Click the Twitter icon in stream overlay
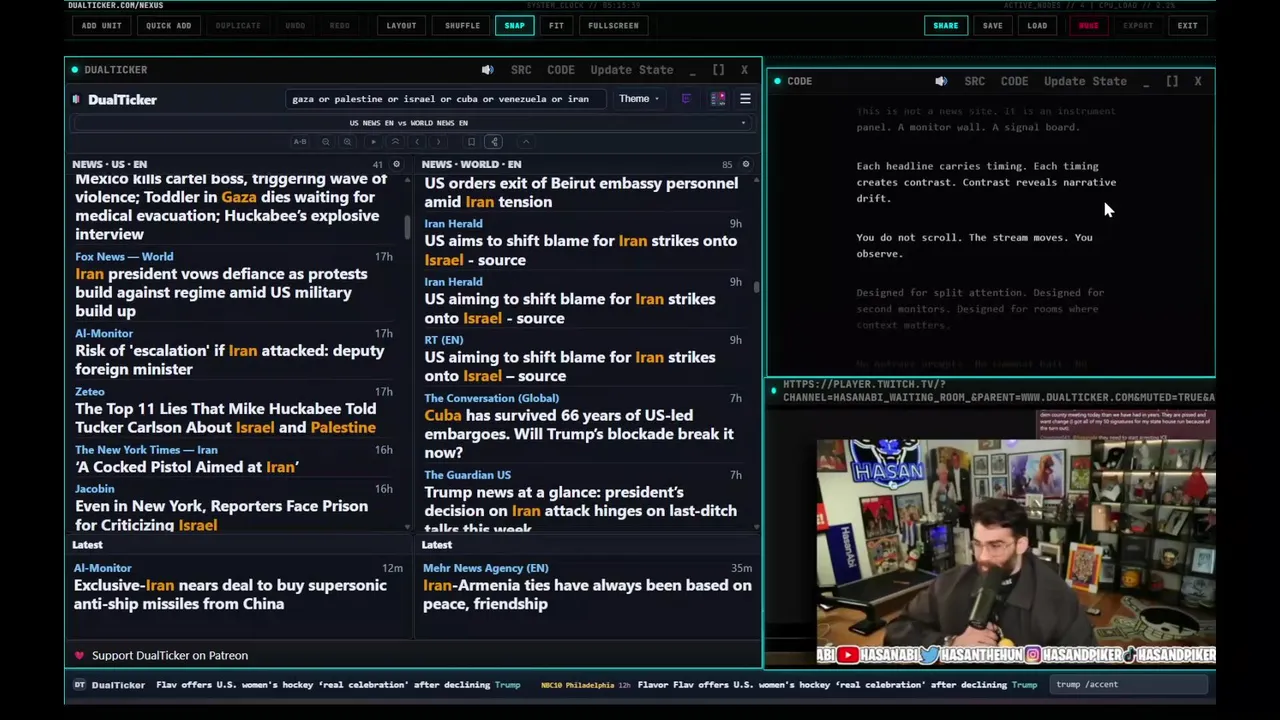This screenshot has width=1280, height=720. 929,655
